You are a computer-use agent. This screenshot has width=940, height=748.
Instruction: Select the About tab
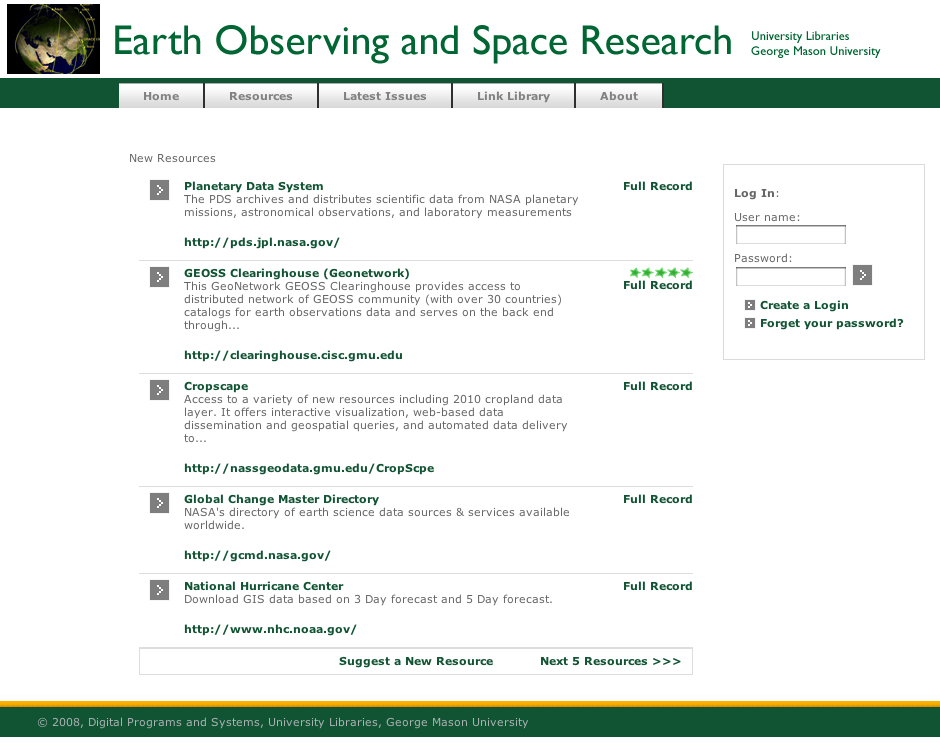pyautogui.click(x=619, y=97)
